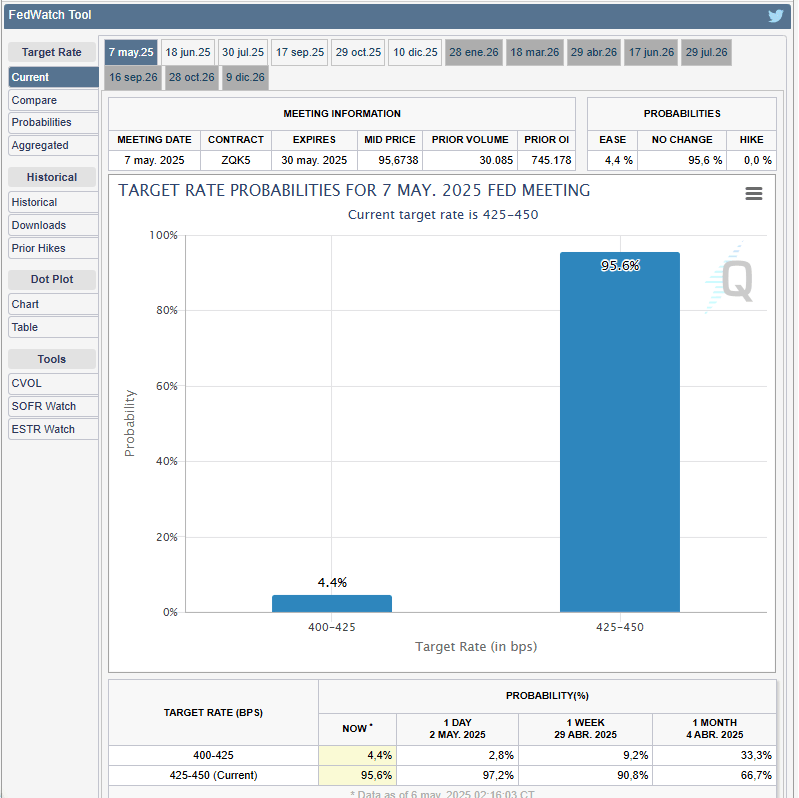Select the 17 sep.25 meeting tab
The image size is (799, 798).
300,52
